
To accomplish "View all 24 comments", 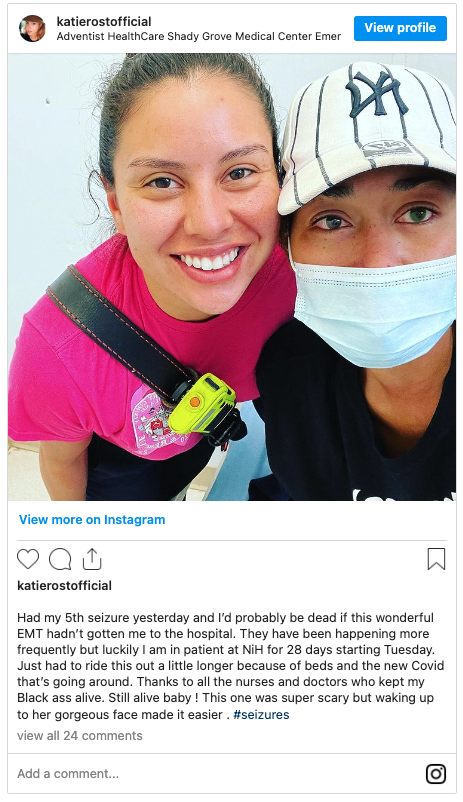I will (x=80, y=736).
